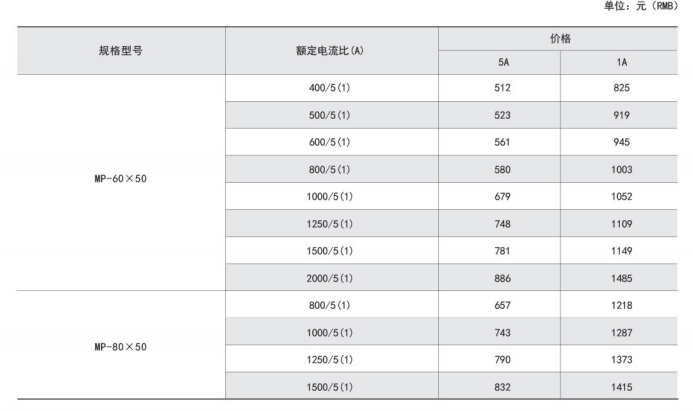Click the price value 825
Image resolution: width=693 pixels, height=411 pixels.
coord(622,88)
